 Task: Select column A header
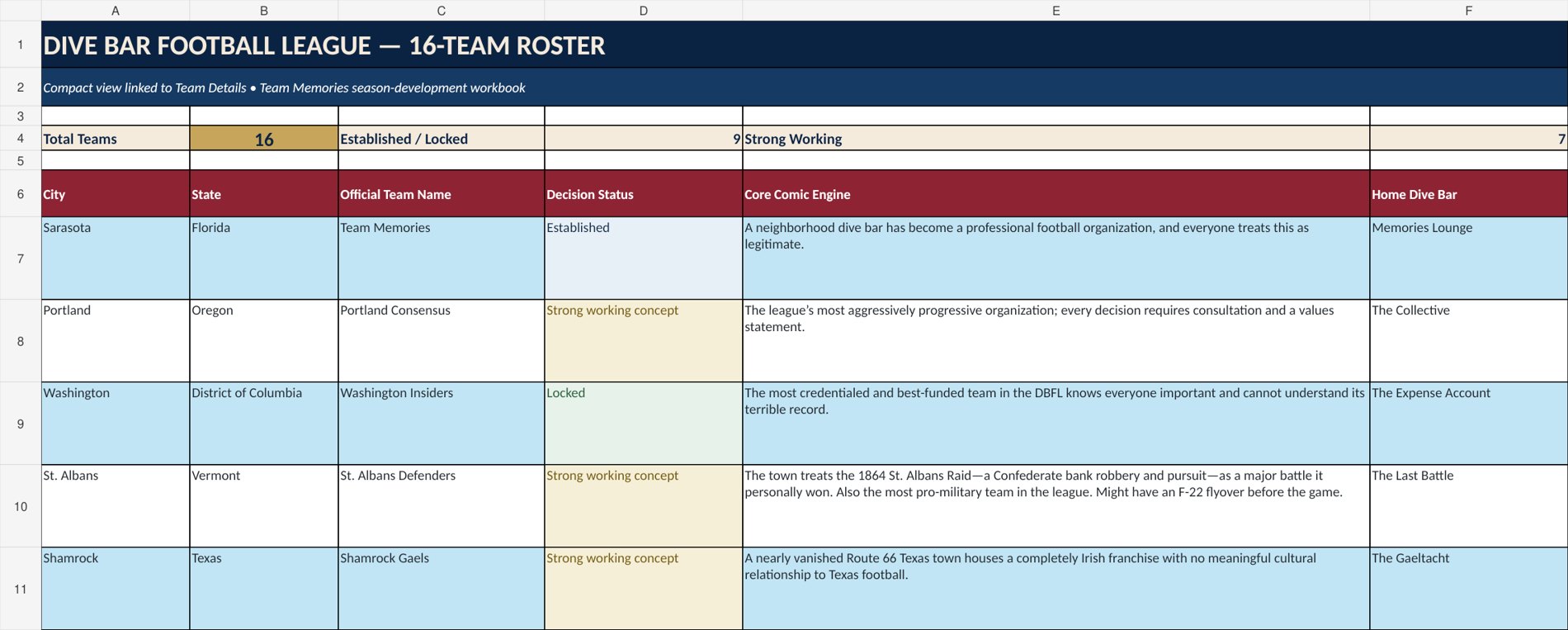coord(116,11)
